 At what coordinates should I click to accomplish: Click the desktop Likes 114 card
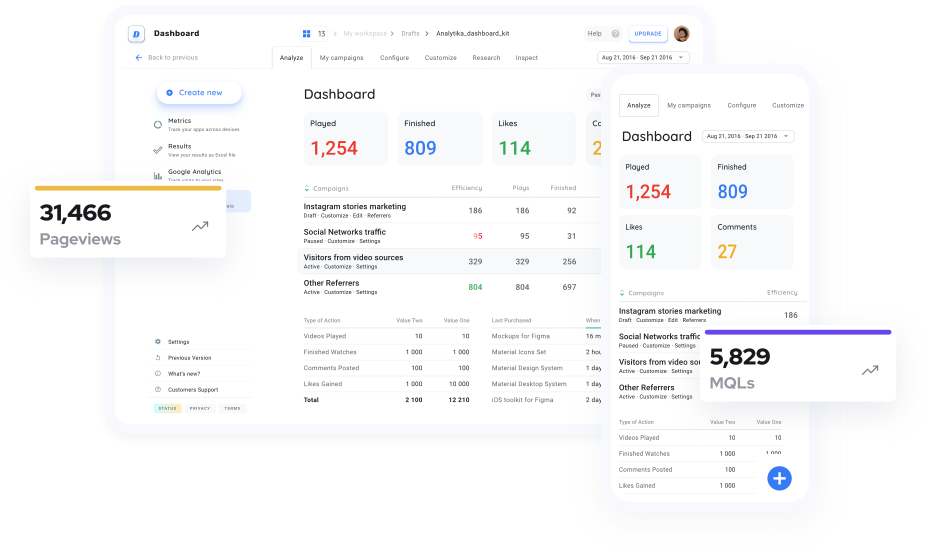pyautogui.click(x=534, y=138)
